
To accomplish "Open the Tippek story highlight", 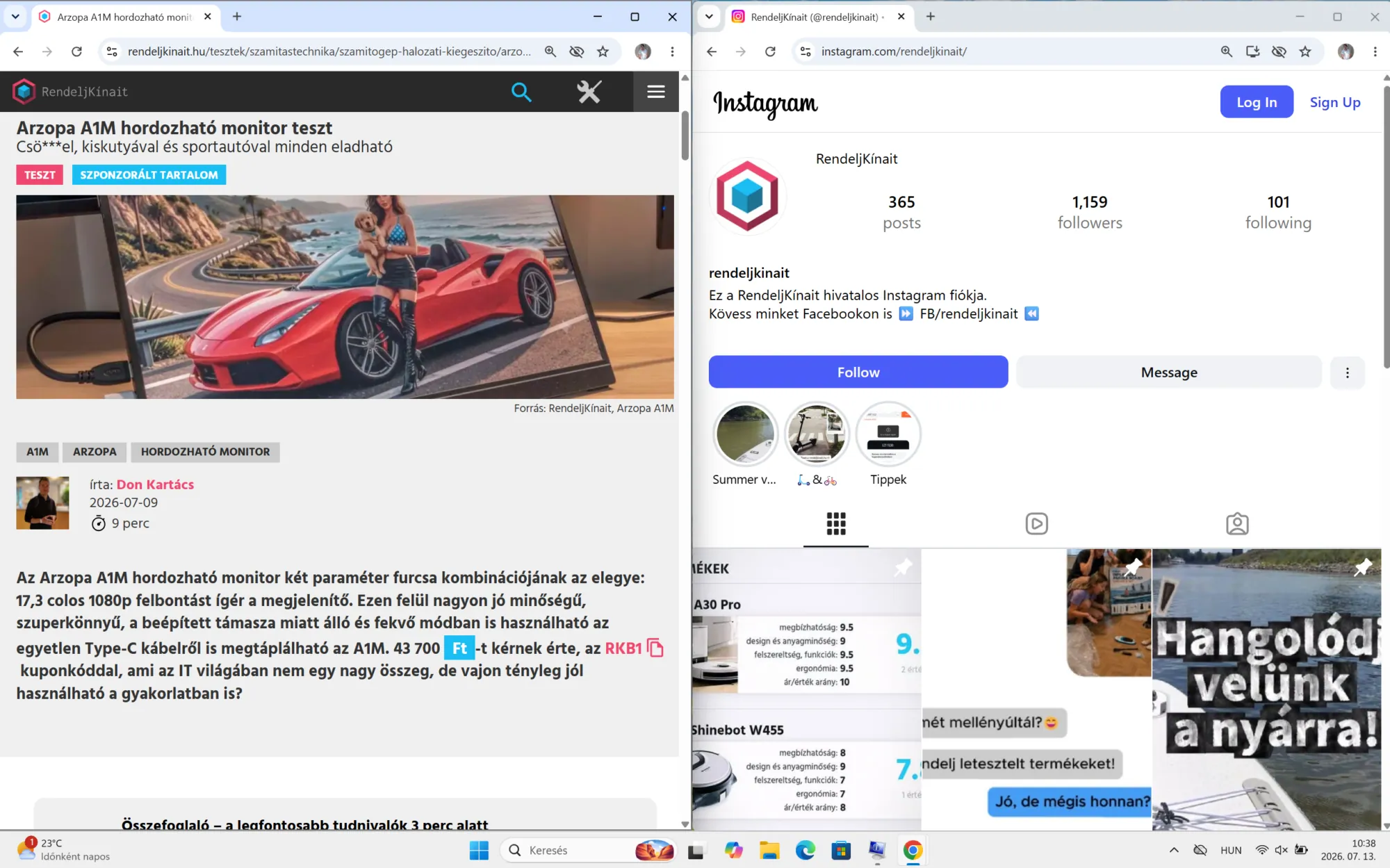I will click(888, 434).
